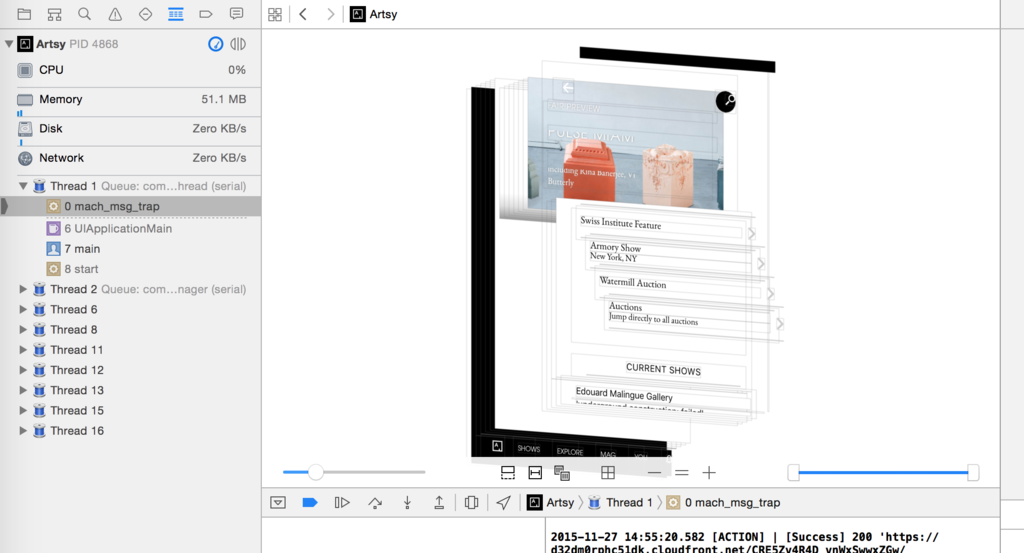Viewport: 1024px width, 553px height.
Task: Expand Thread 2 disclosure triangle
Action: [x=23, y=289]
